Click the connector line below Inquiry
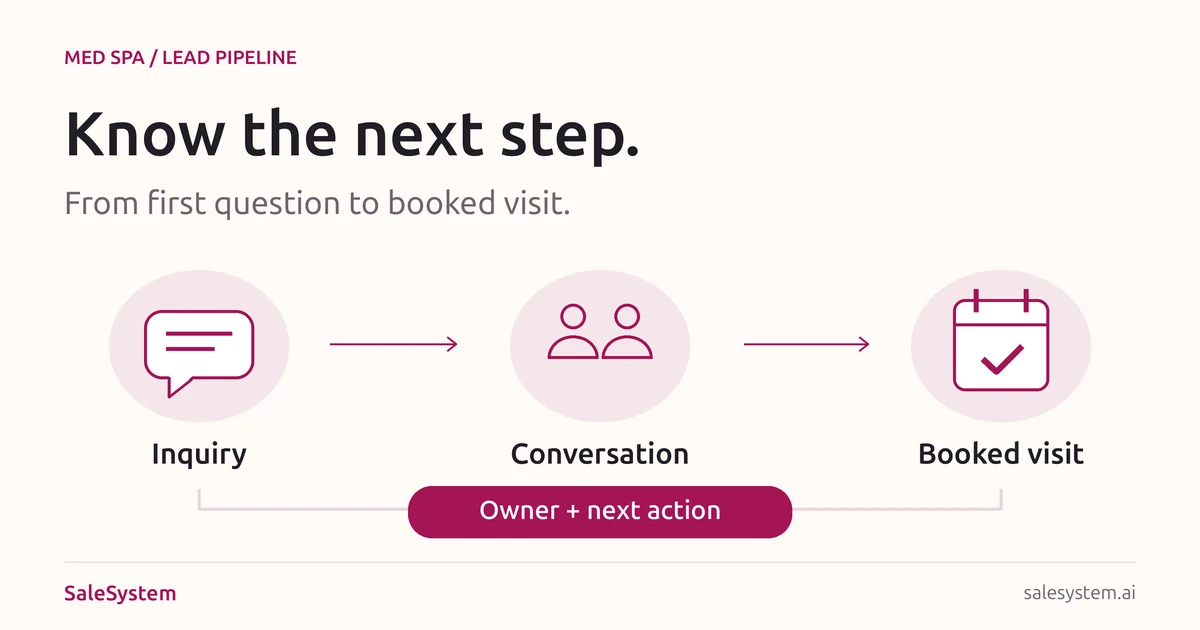This screenshot has width=1200, height=630. (x=303, y=502)
